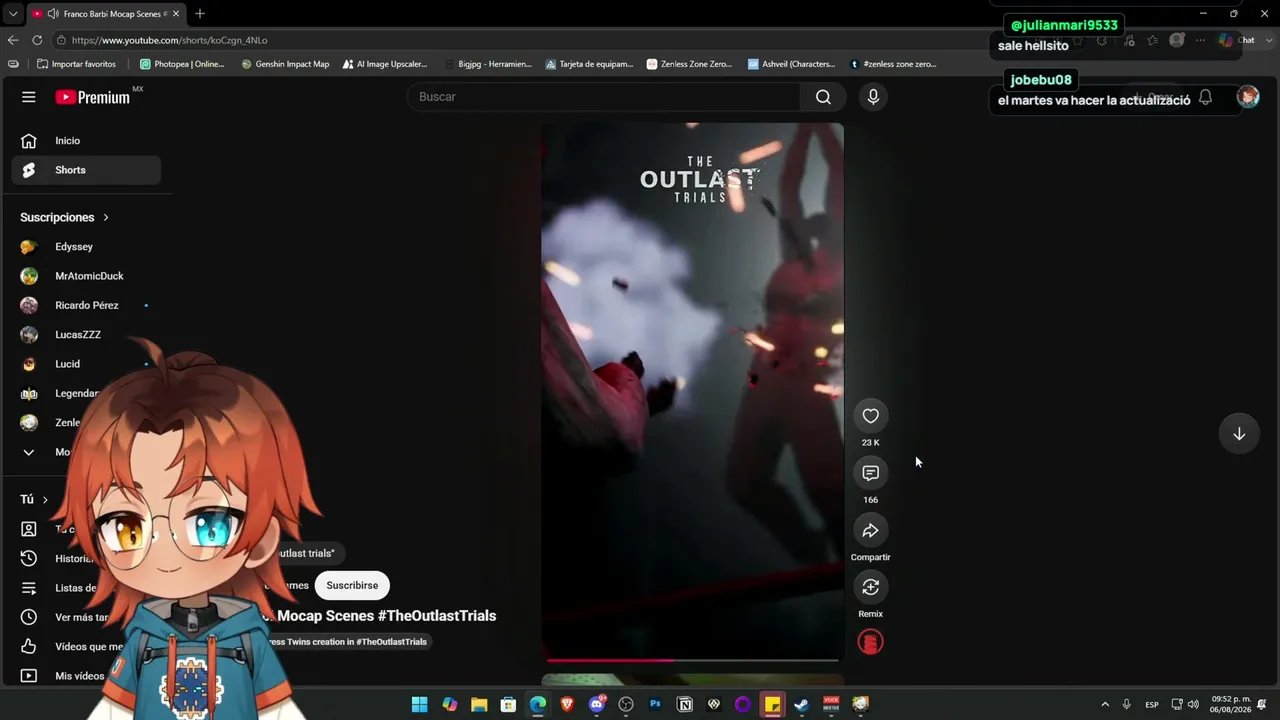1280x720 pixels.
Task: Open the Genshin Impact Map bookmark
Action: [285, 64]
